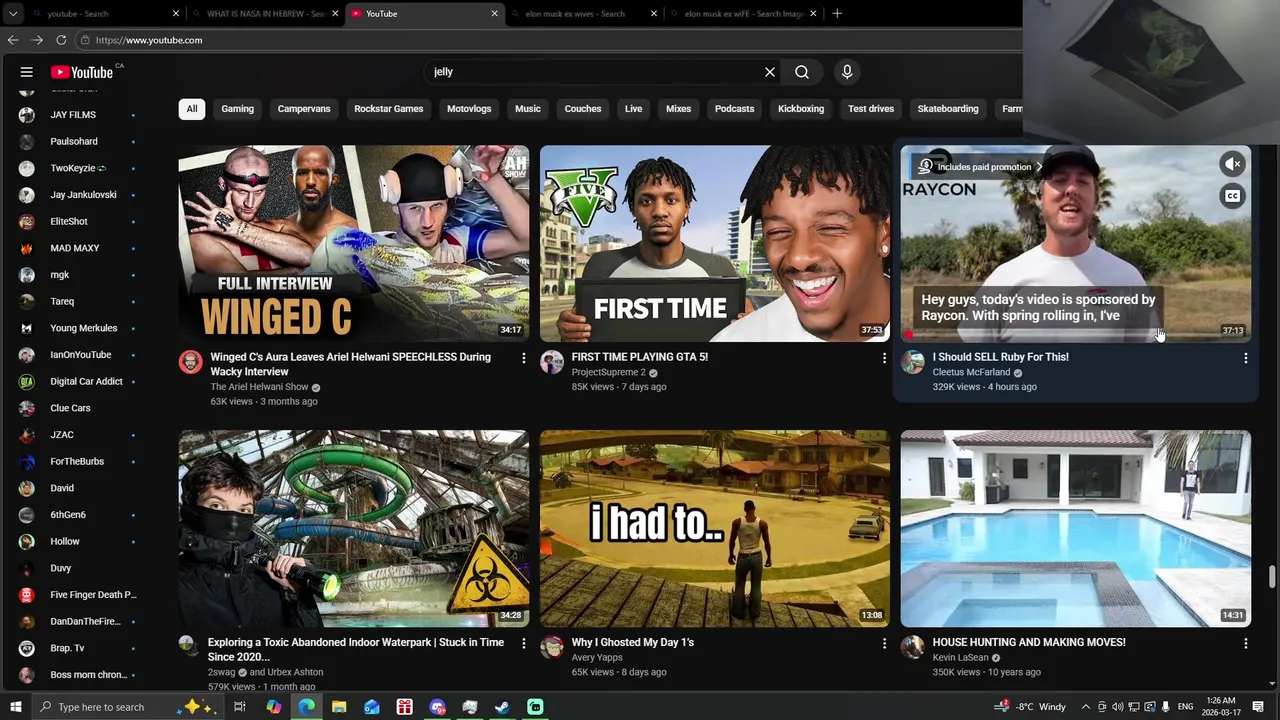Image resolution: width=1280 pixels, height=720 pixels.
Task: Open a new browser tab with plus icon
Action: (837, 14)
